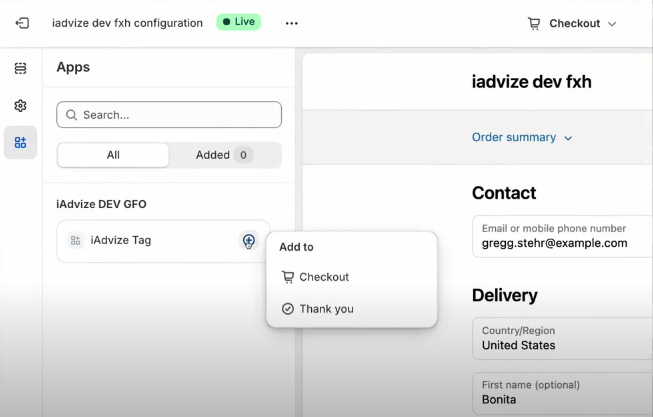Select the iAdvize Tag app row
Screen dimensions: 653x417
(163, 241)
